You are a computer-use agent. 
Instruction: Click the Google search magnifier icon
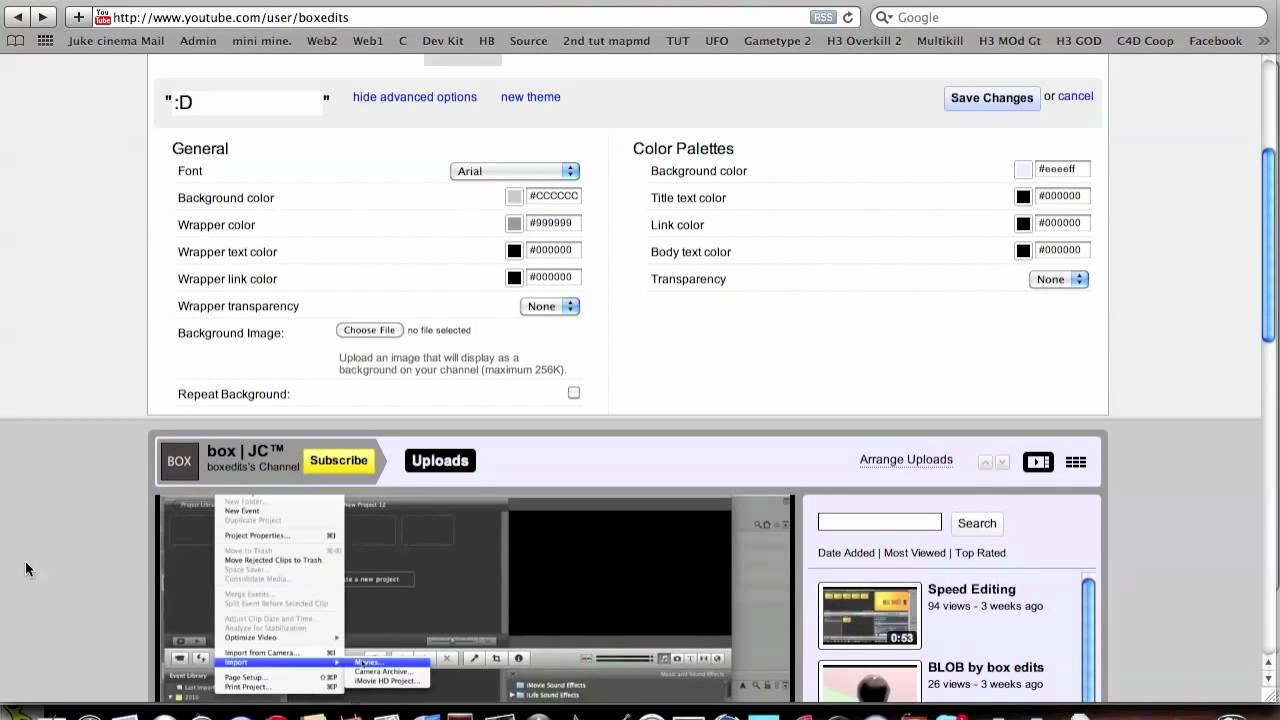point(884,17)
